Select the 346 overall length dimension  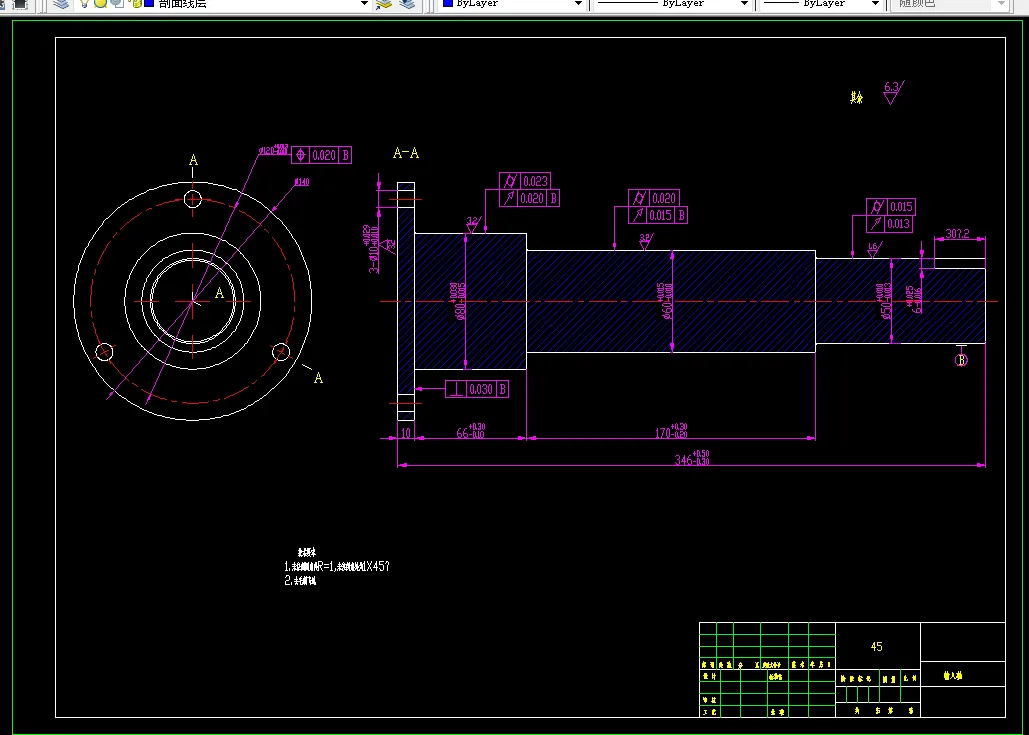[x=692, y=457]
